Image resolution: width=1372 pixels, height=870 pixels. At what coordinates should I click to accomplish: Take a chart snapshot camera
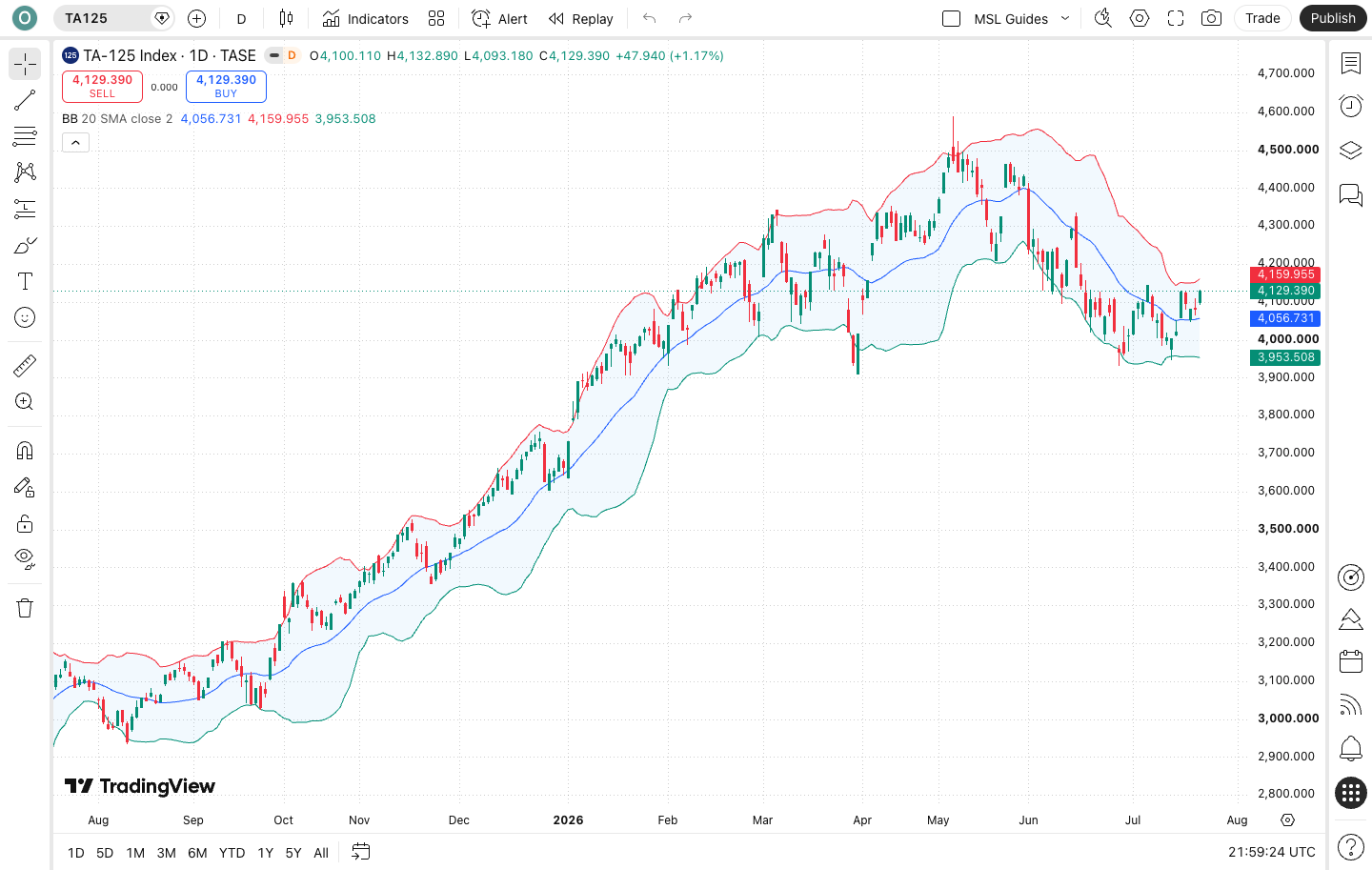click(x=1212, y=18)
